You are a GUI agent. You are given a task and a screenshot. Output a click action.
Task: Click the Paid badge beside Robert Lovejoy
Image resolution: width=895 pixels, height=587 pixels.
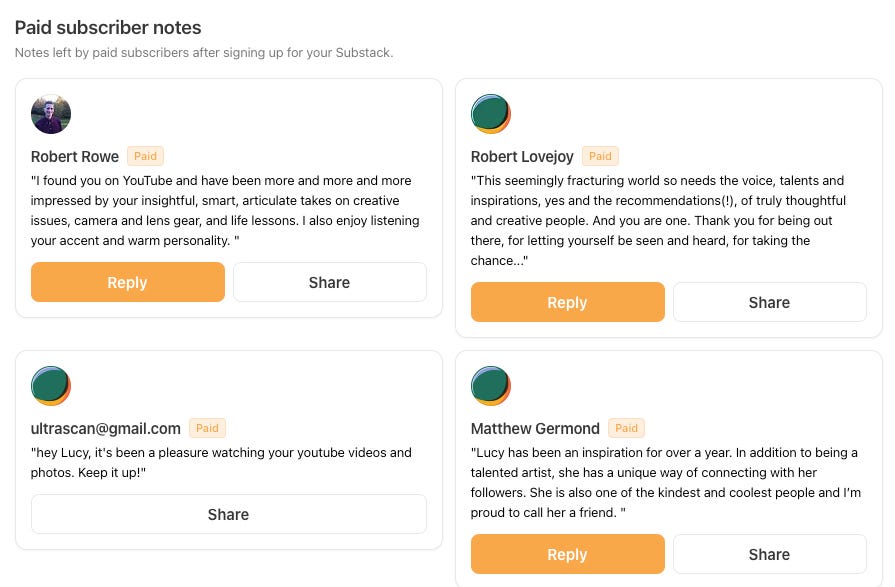600,156
